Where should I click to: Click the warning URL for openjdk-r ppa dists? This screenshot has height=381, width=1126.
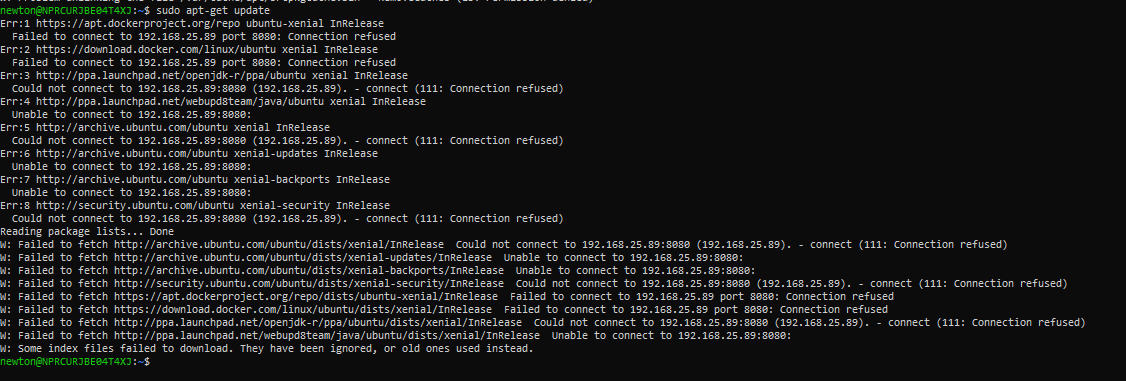tap(318, 321)
